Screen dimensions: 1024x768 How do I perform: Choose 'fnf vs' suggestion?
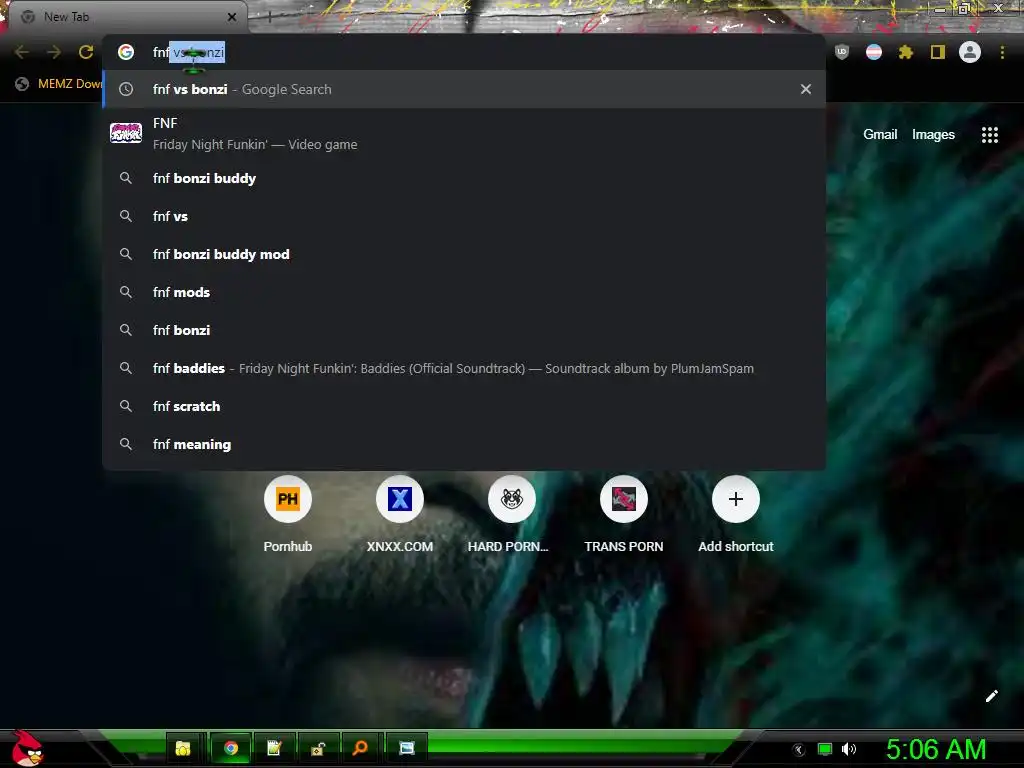click(464, 216)
